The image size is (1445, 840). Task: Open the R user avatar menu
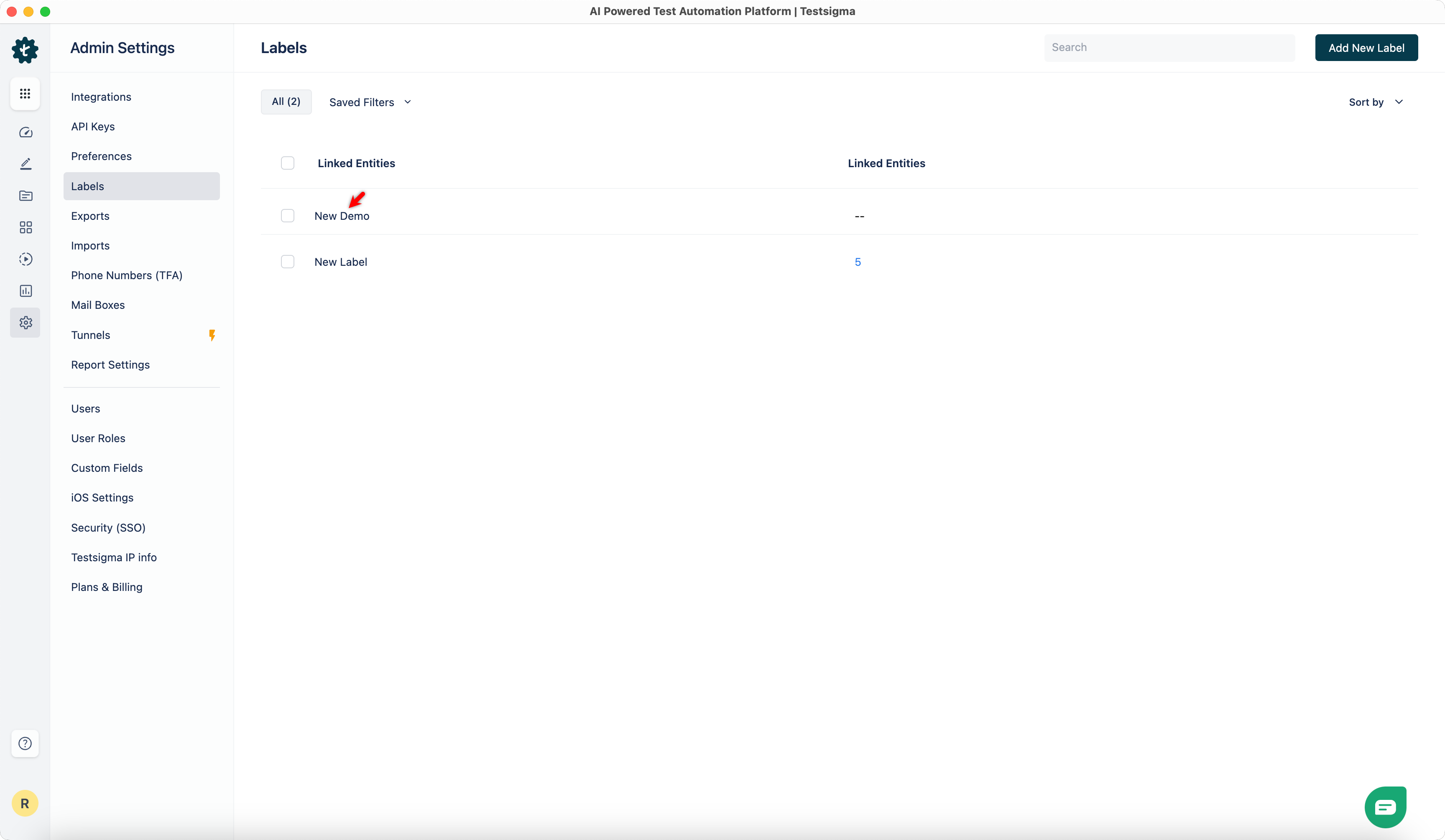[25, 803]
